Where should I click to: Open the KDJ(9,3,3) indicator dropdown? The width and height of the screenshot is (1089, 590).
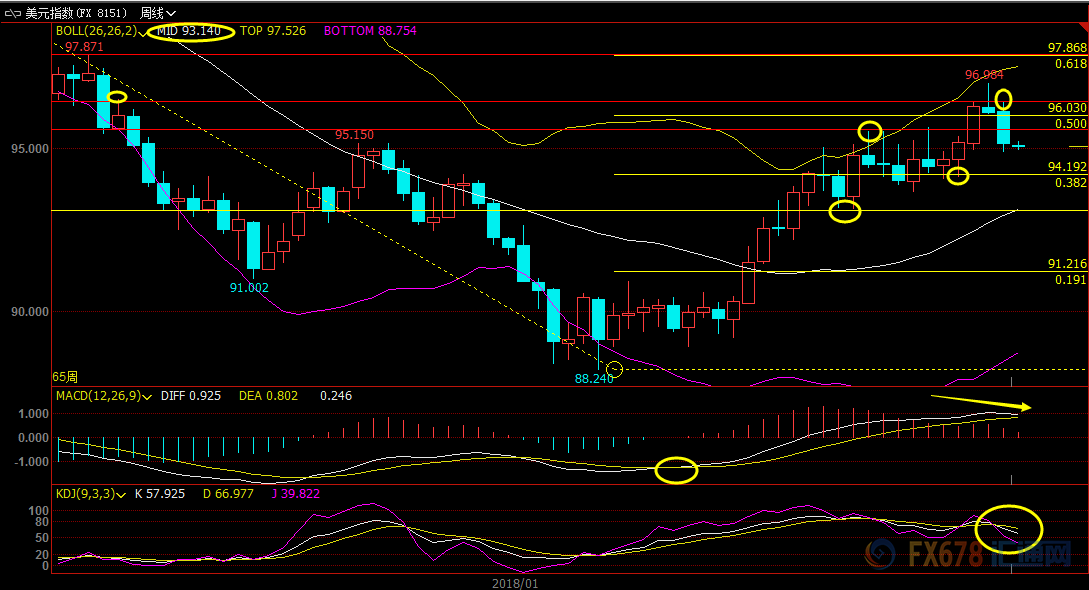point(123,493)
